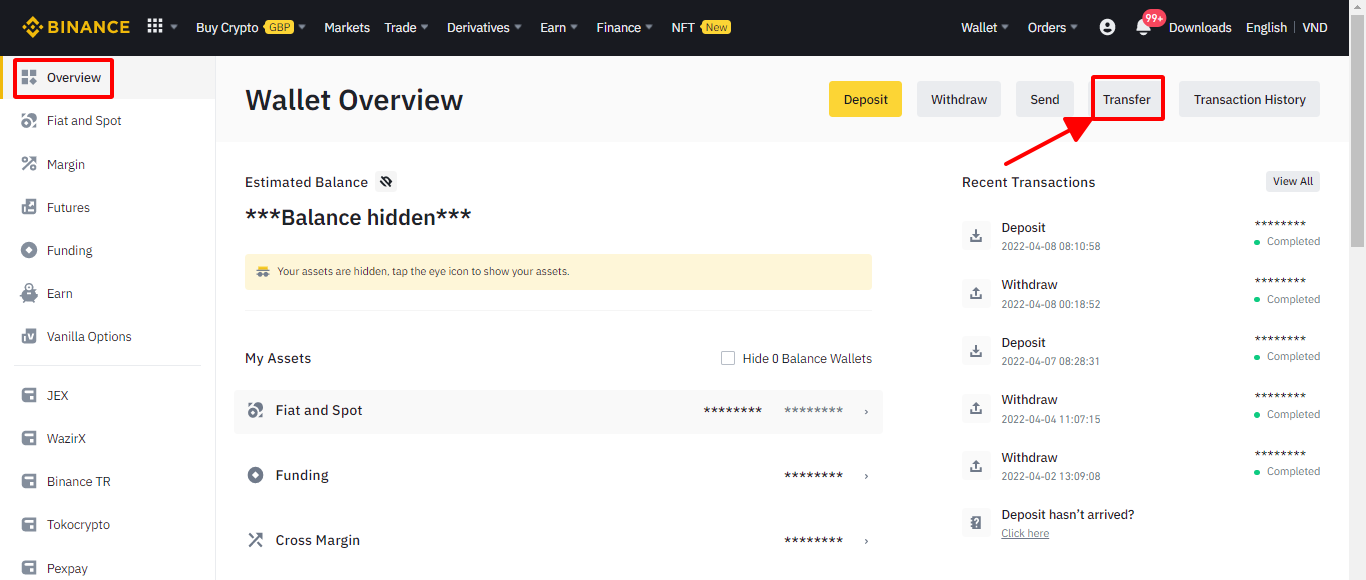Open Downloads in the top bar
1366x580 pixels.
1200,27
